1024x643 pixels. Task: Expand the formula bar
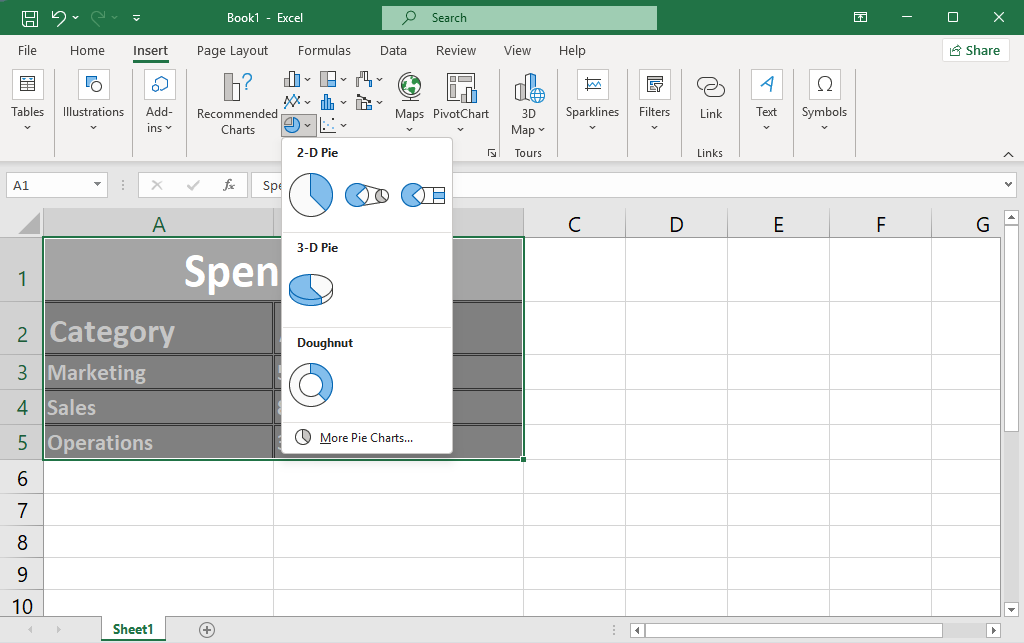(x=1008, y=185)
